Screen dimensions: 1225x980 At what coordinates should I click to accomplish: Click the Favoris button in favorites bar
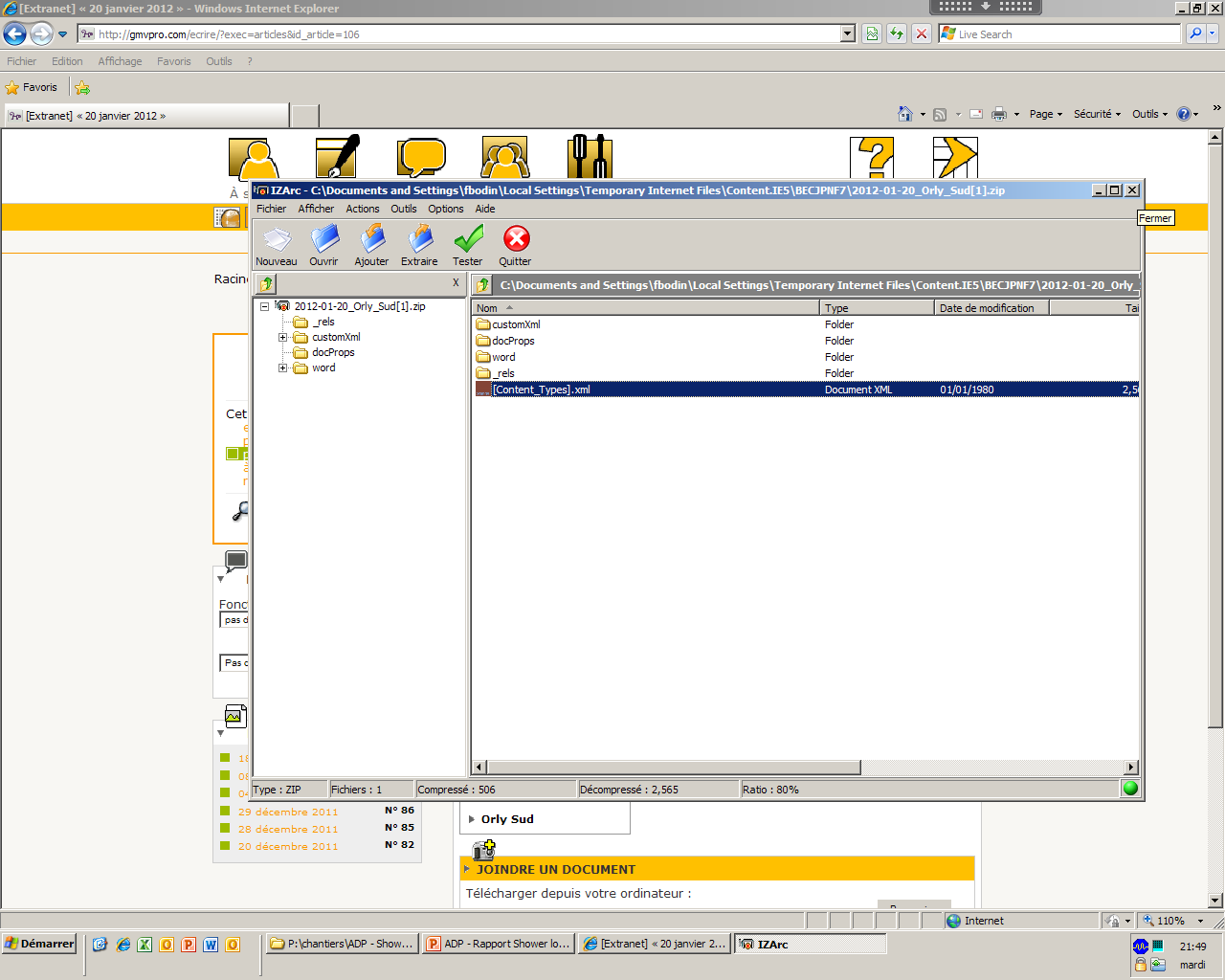point(32,87)
